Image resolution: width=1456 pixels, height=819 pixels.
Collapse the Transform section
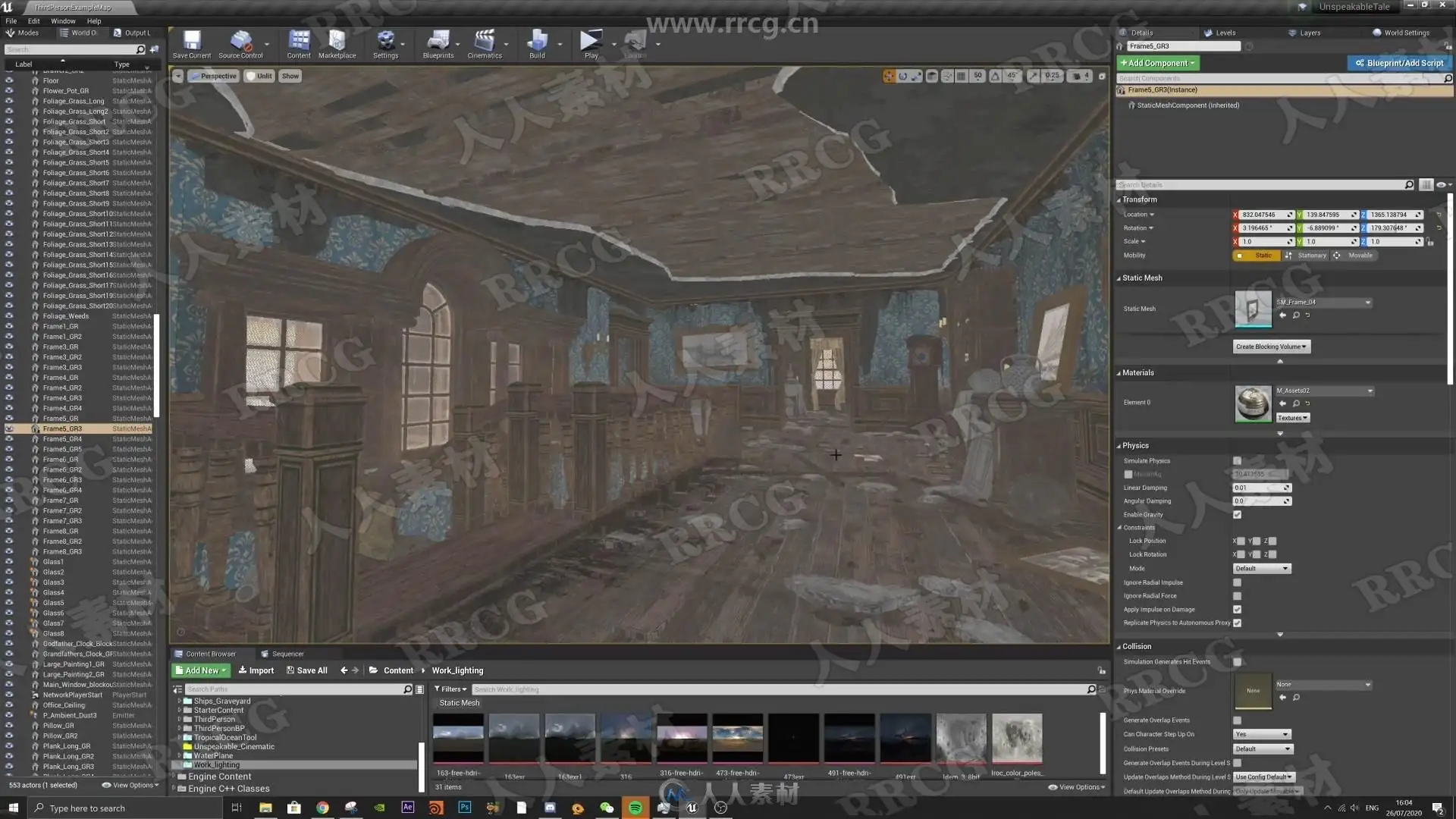click(x=1139, y=199)
